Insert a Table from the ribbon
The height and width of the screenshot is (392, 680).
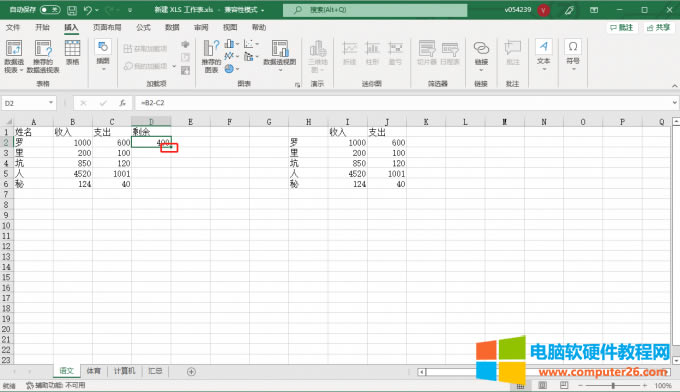[72, 53]
